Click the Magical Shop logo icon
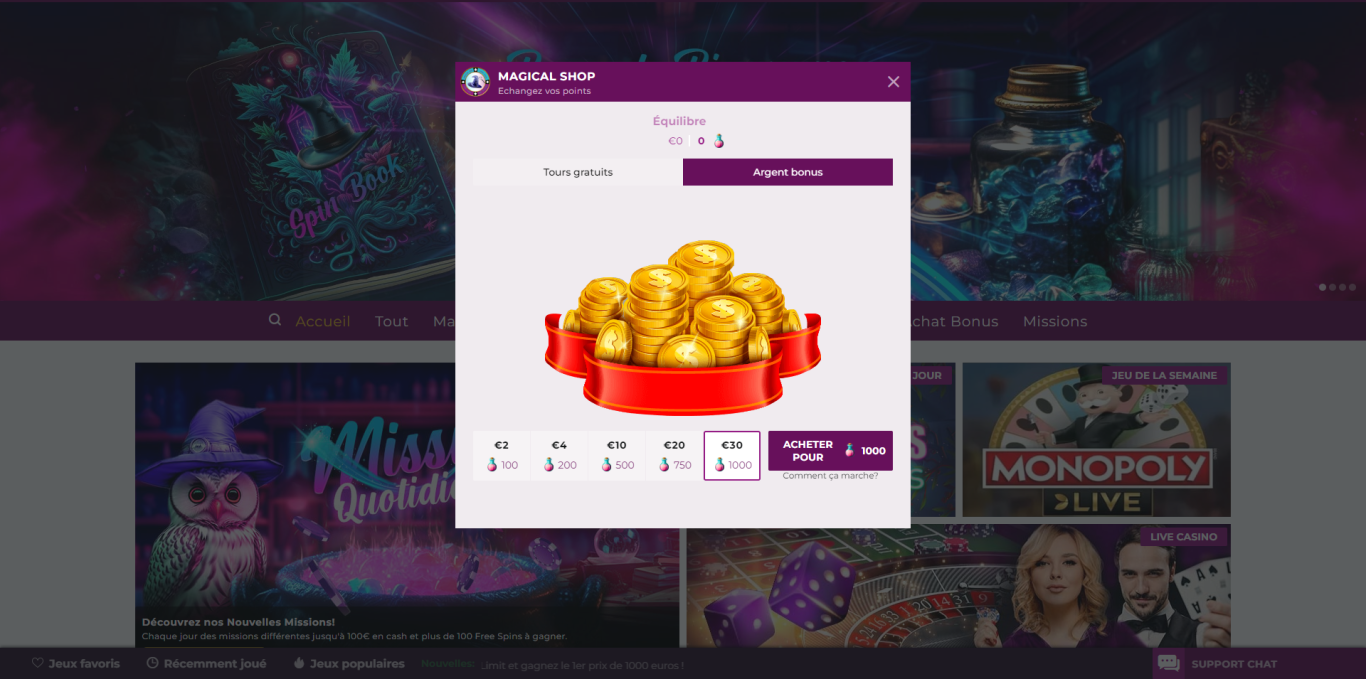Image resolution: width=1366 pixels, height=679 pixels. coord(475,82)
